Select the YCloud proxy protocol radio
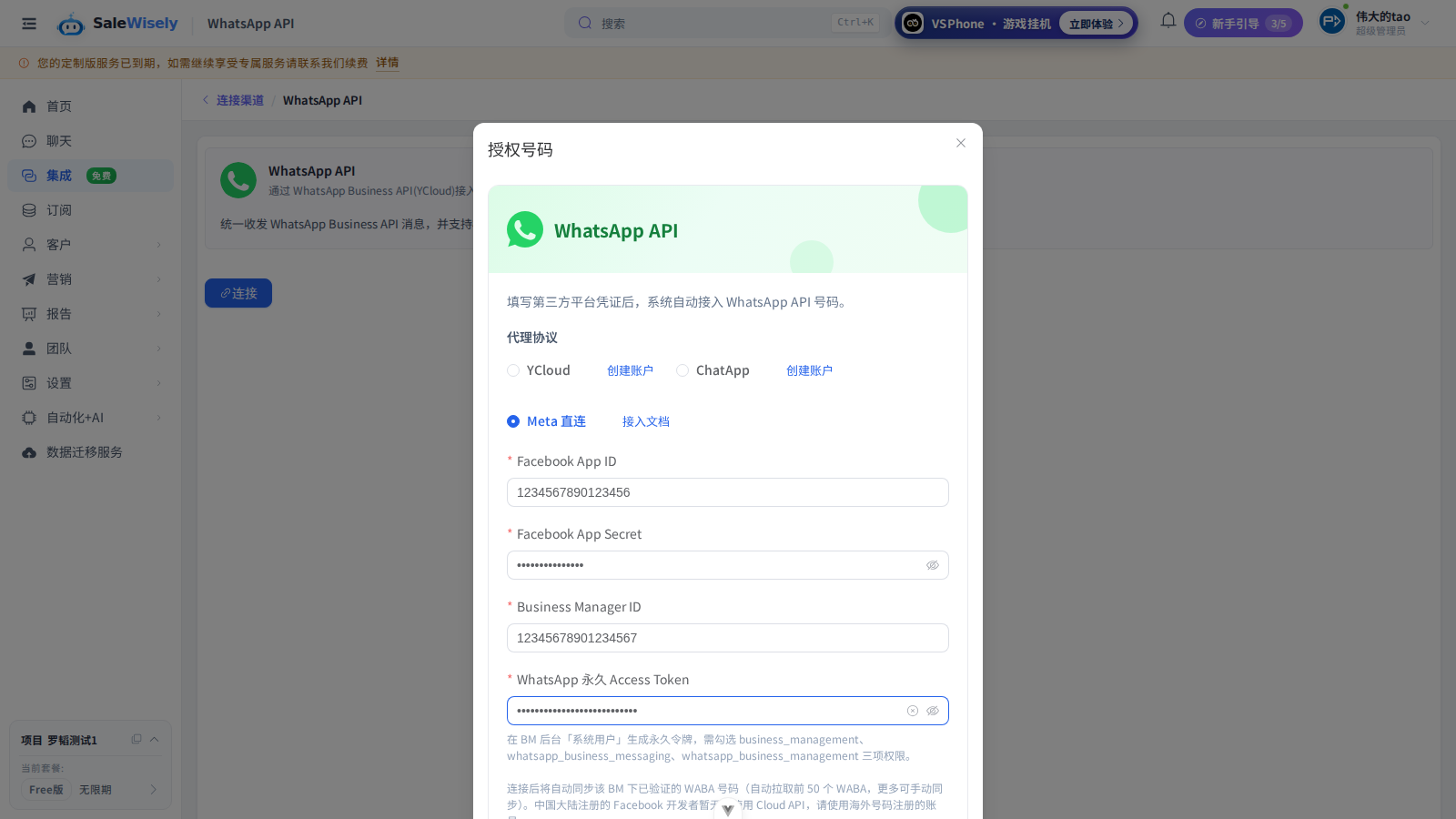The image size is (1456, 819). click(x=513, y=370)
